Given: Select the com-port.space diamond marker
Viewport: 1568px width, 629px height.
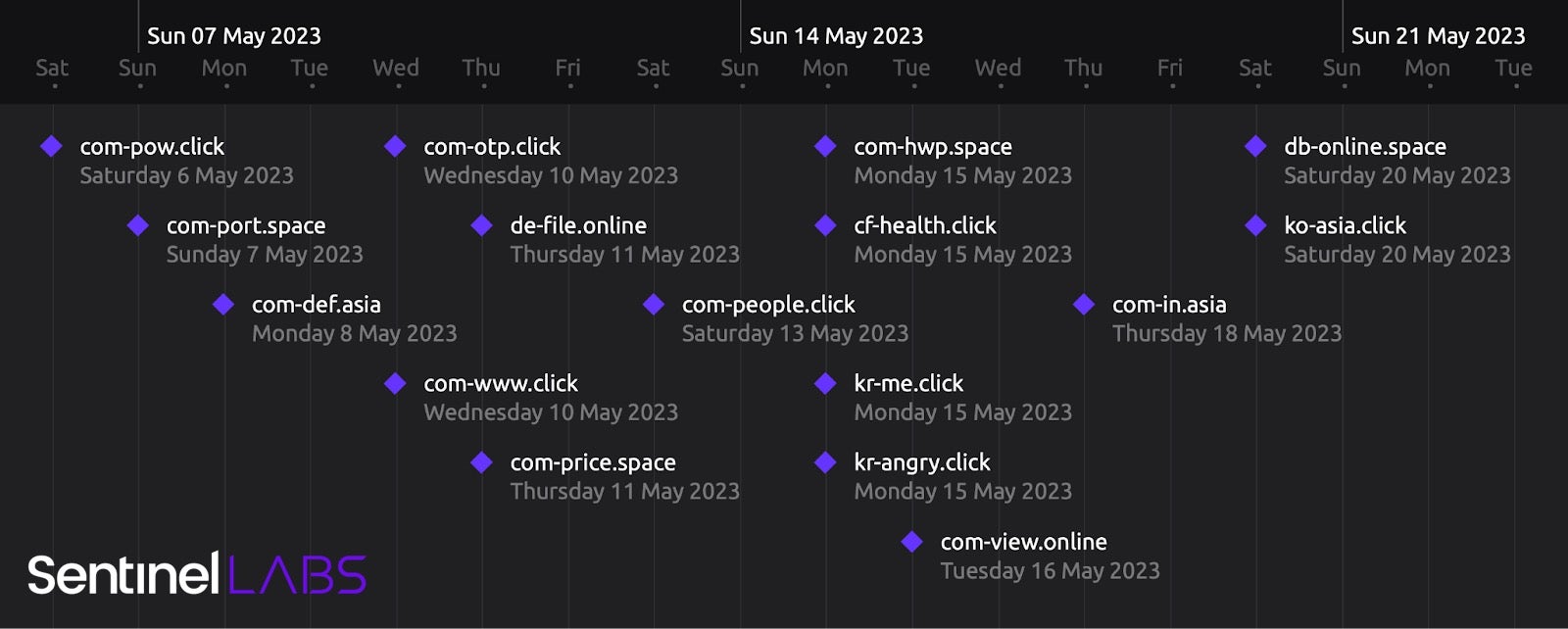Looking at the screenshot, I should click(x=138, y=225).
